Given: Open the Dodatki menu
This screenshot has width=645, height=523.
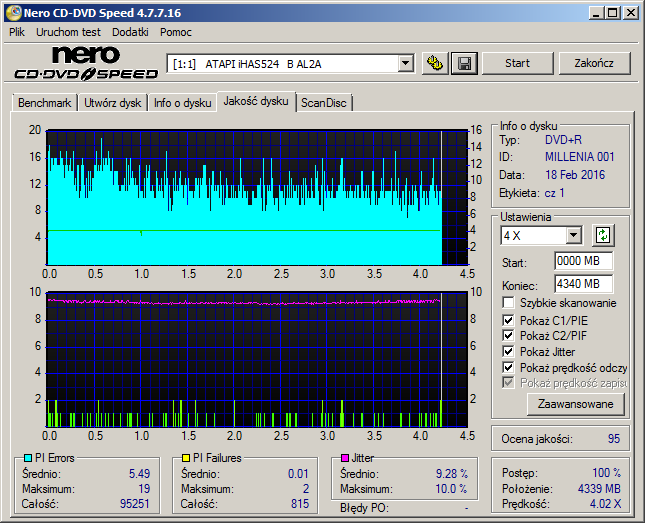Looking at the screenshot, I should pos(130,32).
